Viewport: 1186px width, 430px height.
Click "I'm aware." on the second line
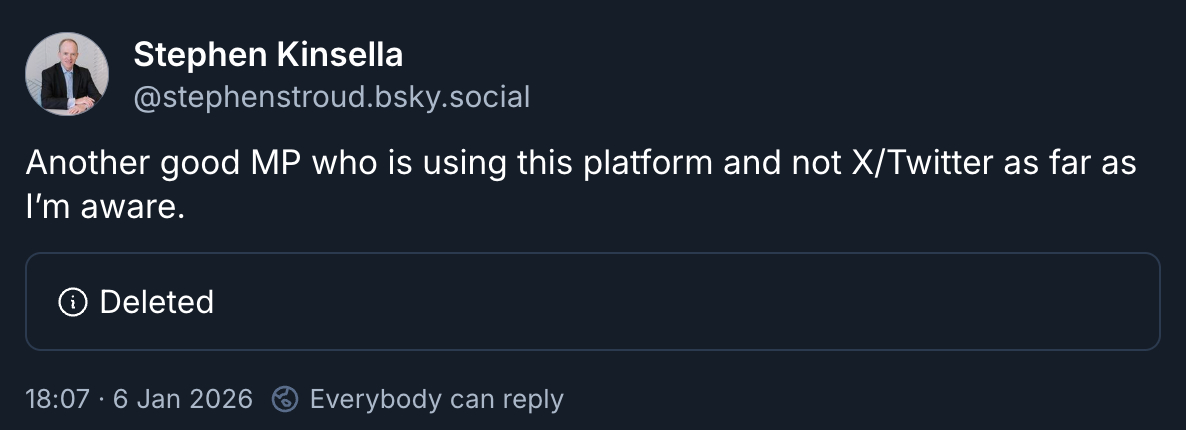pyautogui.click(x=106, y=208)
